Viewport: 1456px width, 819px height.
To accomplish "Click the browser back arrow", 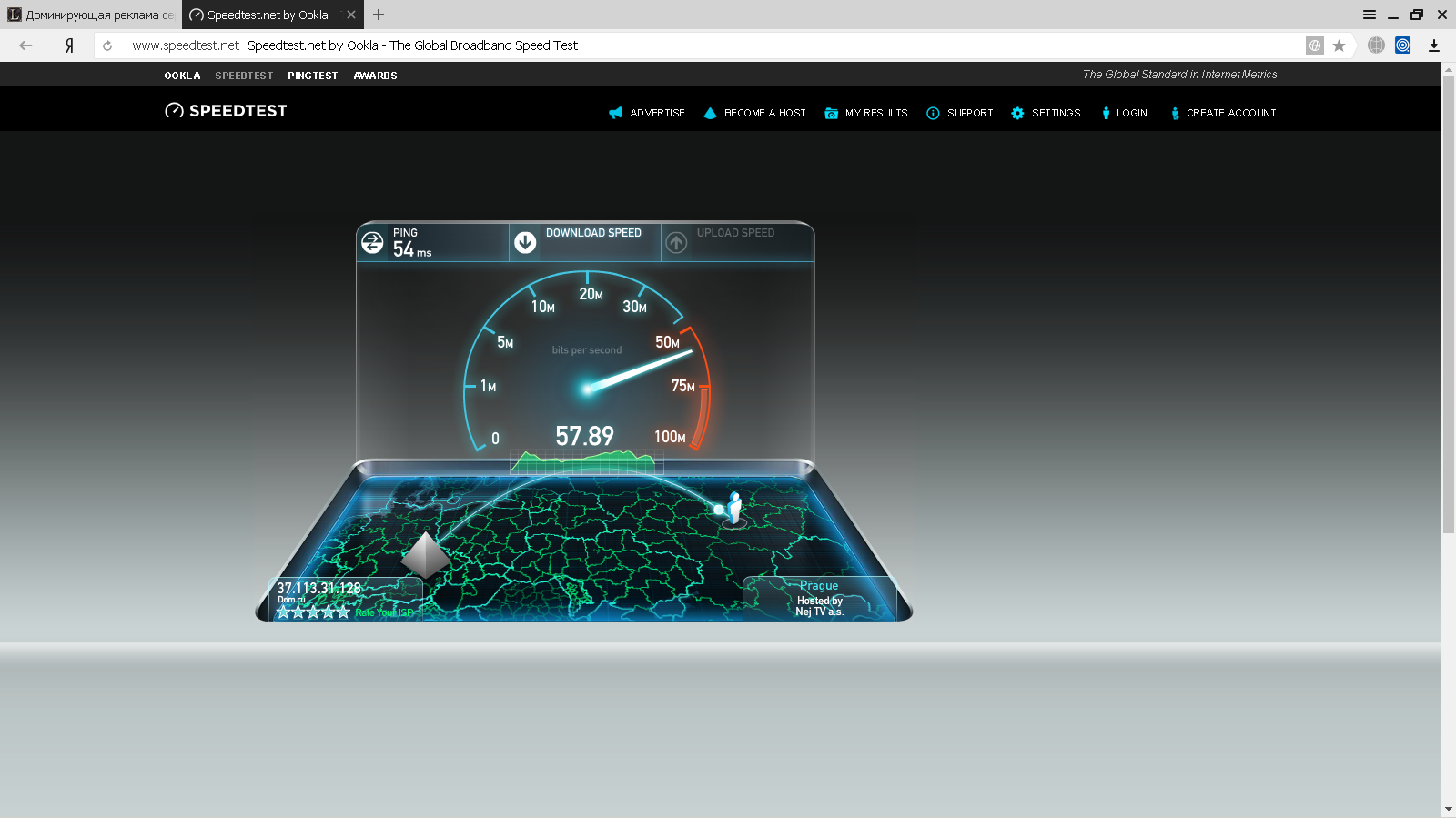I will [25, 45].
